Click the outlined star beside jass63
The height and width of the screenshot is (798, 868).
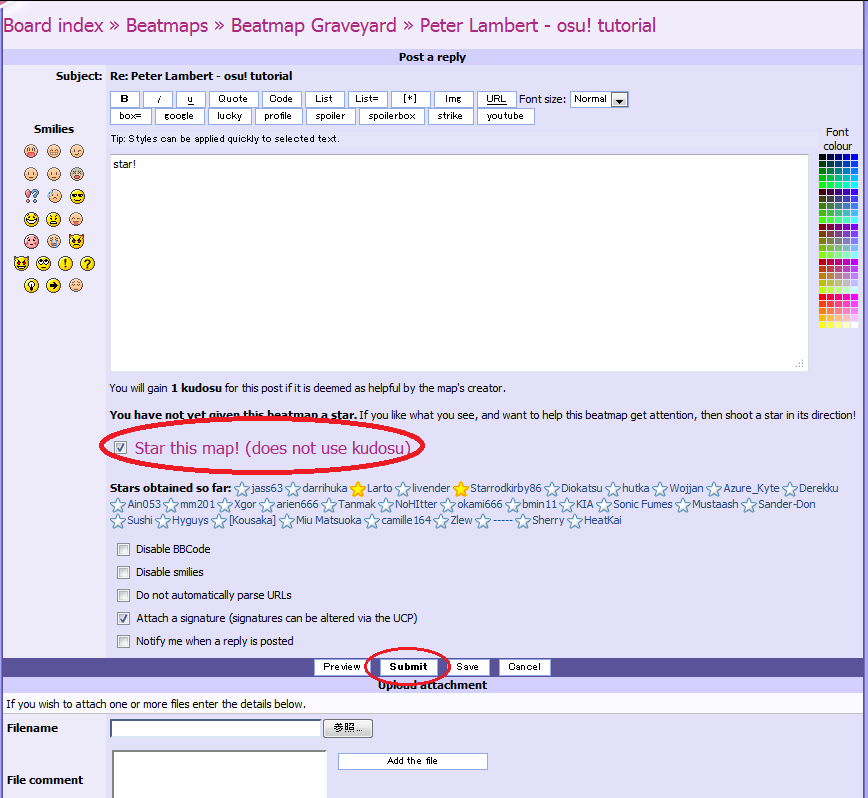(x=242, y=489)
